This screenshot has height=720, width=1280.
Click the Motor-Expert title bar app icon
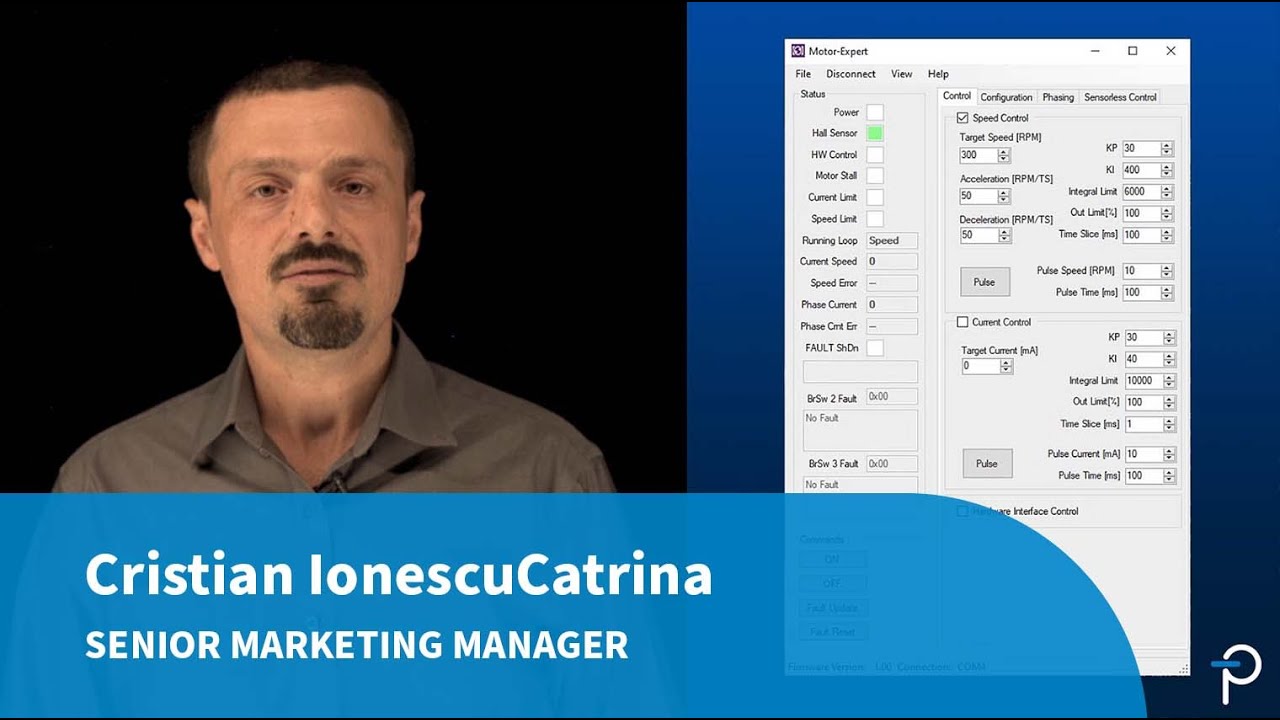tap(798, 51)
